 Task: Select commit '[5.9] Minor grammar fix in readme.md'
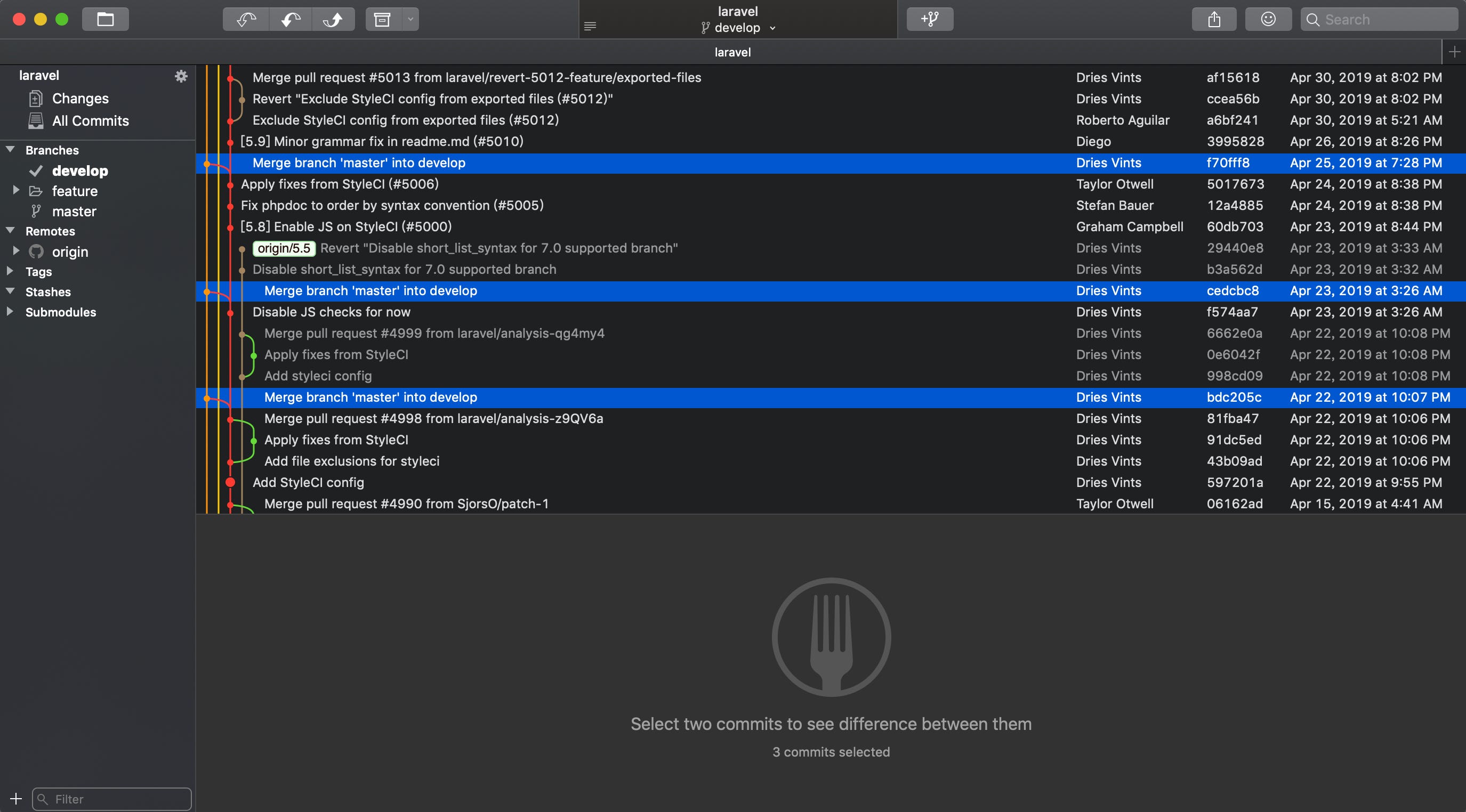coord(831,142)
